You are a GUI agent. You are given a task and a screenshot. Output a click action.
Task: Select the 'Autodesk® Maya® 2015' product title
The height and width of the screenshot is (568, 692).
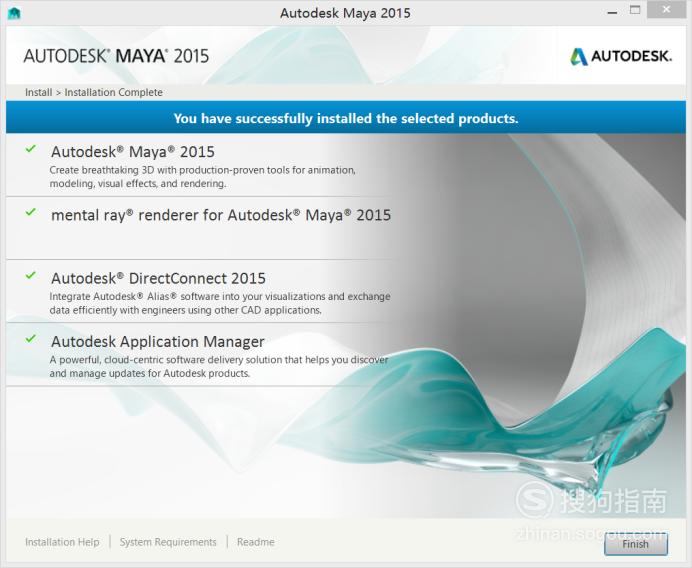(133, 152)
